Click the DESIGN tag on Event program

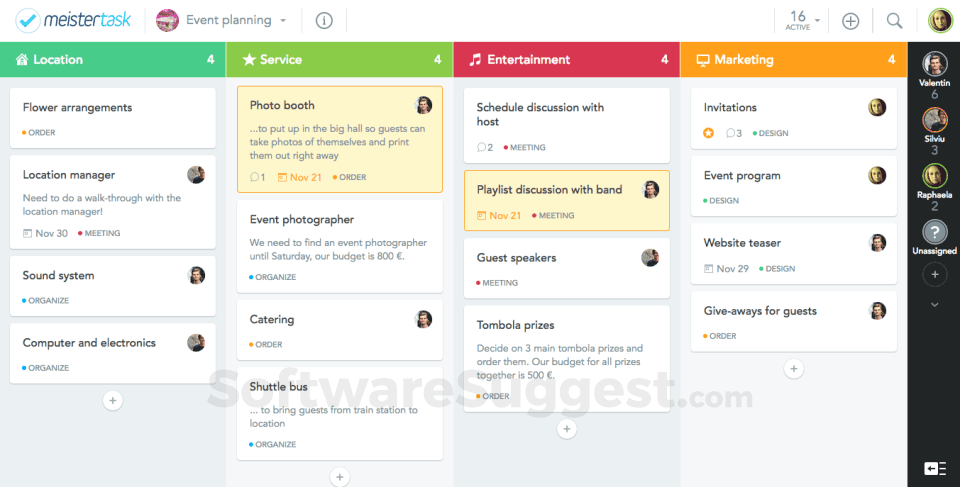pyautogui.click(x=721, y=200)
